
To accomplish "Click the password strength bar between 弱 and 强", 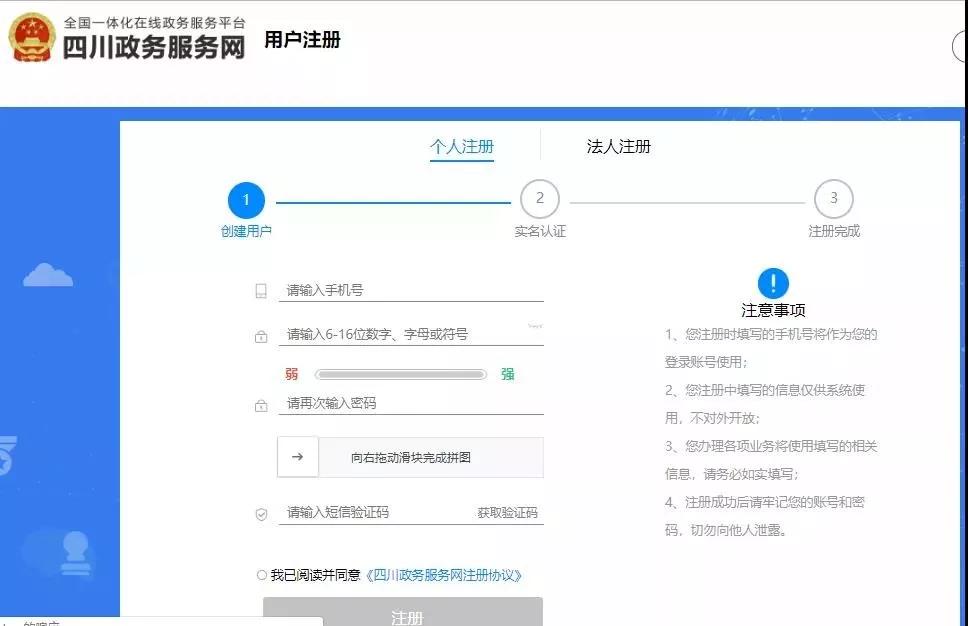I will pos(398,374).
